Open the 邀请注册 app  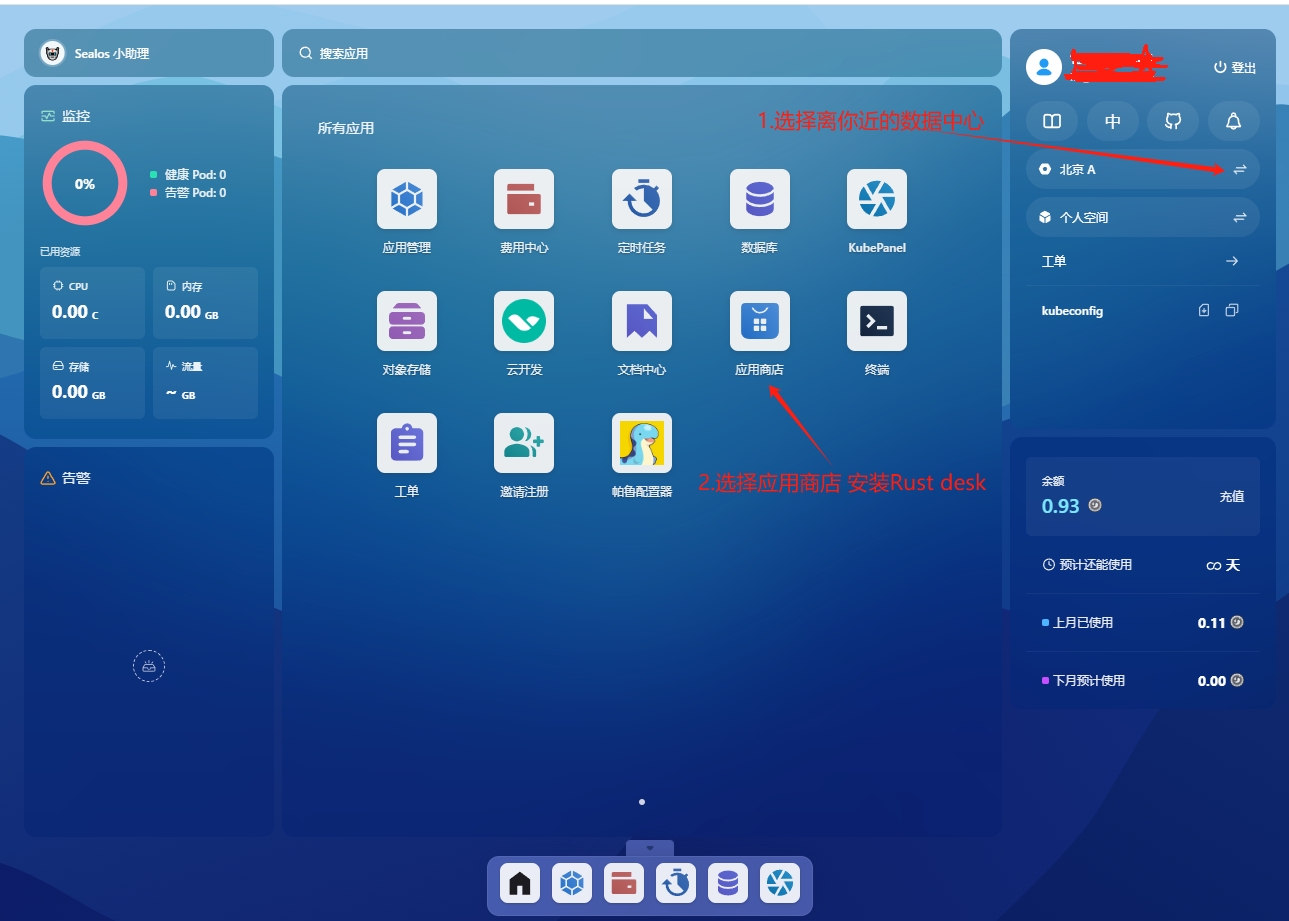click(524, 443)
